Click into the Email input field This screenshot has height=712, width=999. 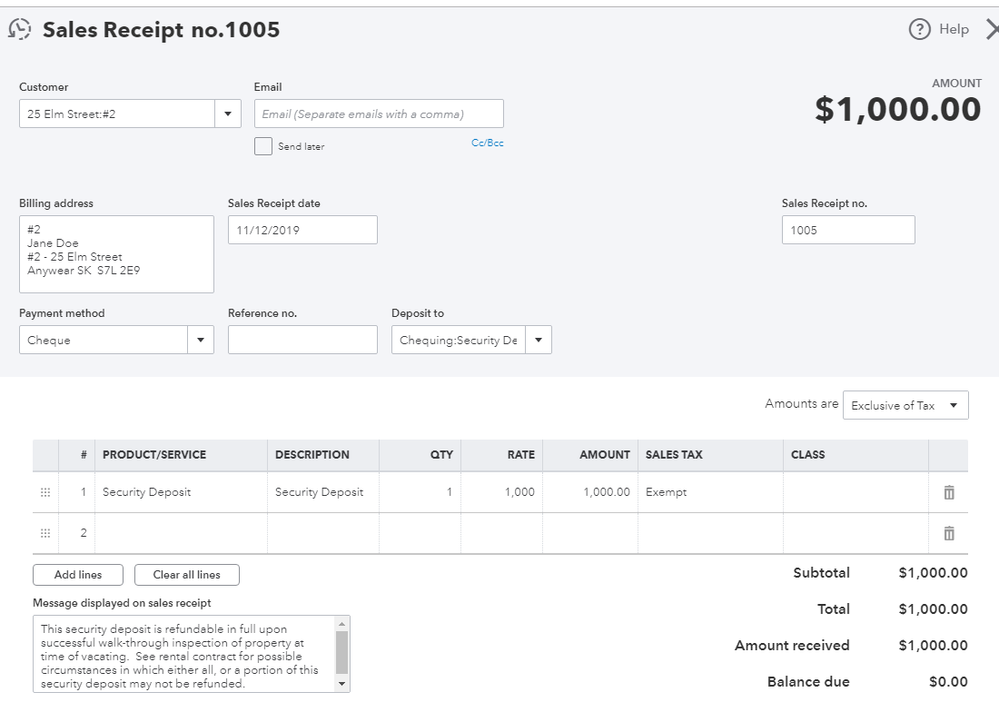pyautogui.click(x=379, y=114)
